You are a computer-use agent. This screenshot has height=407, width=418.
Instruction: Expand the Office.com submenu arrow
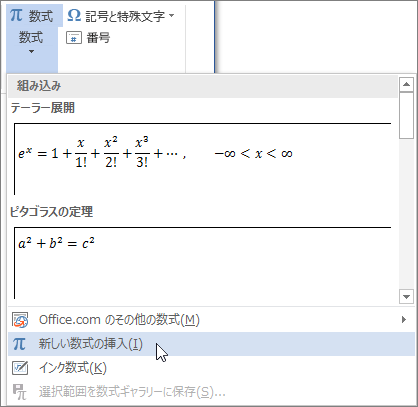pos(404,320)
